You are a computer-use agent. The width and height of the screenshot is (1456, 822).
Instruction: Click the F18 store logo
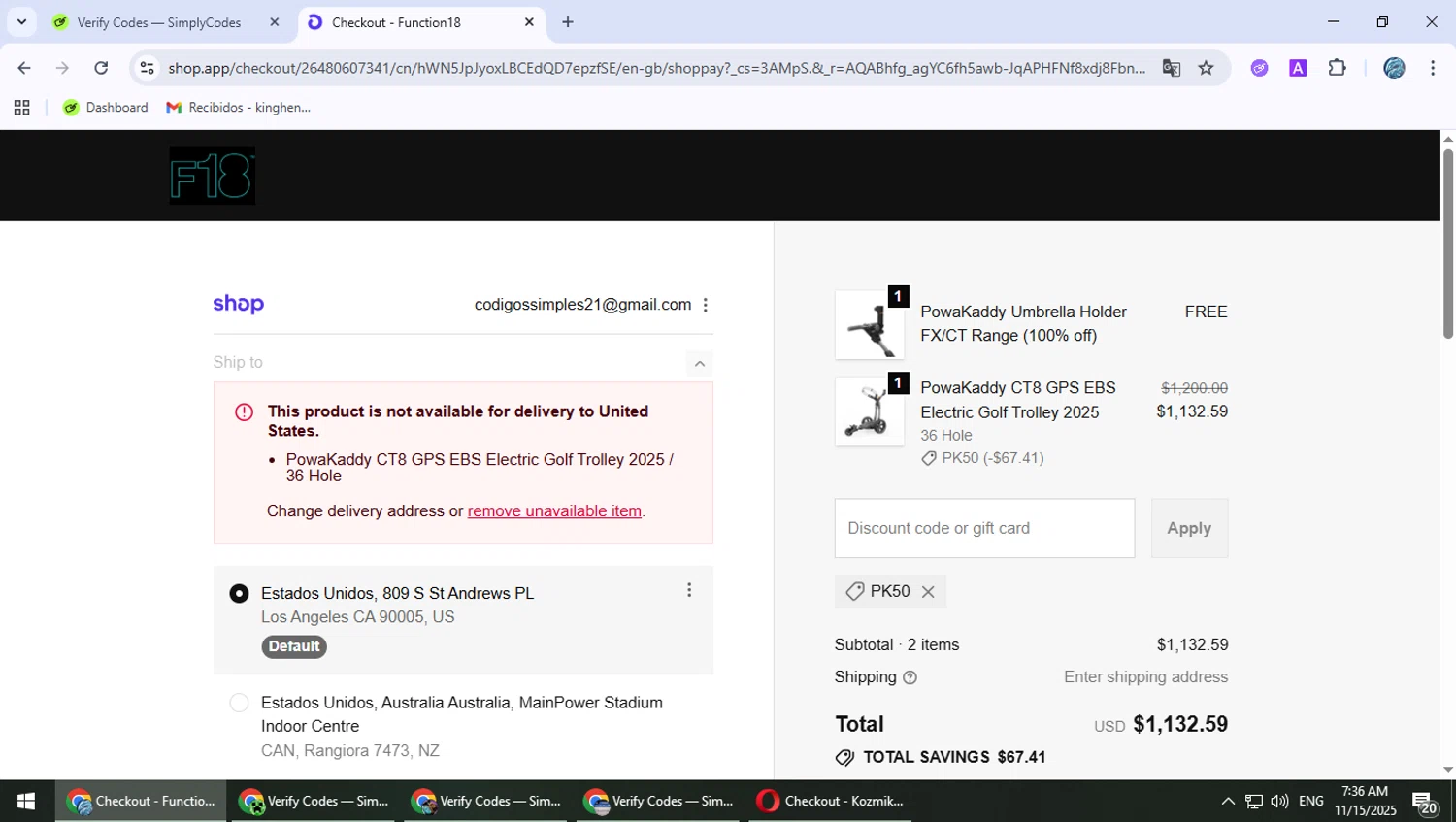coord(212,176)
